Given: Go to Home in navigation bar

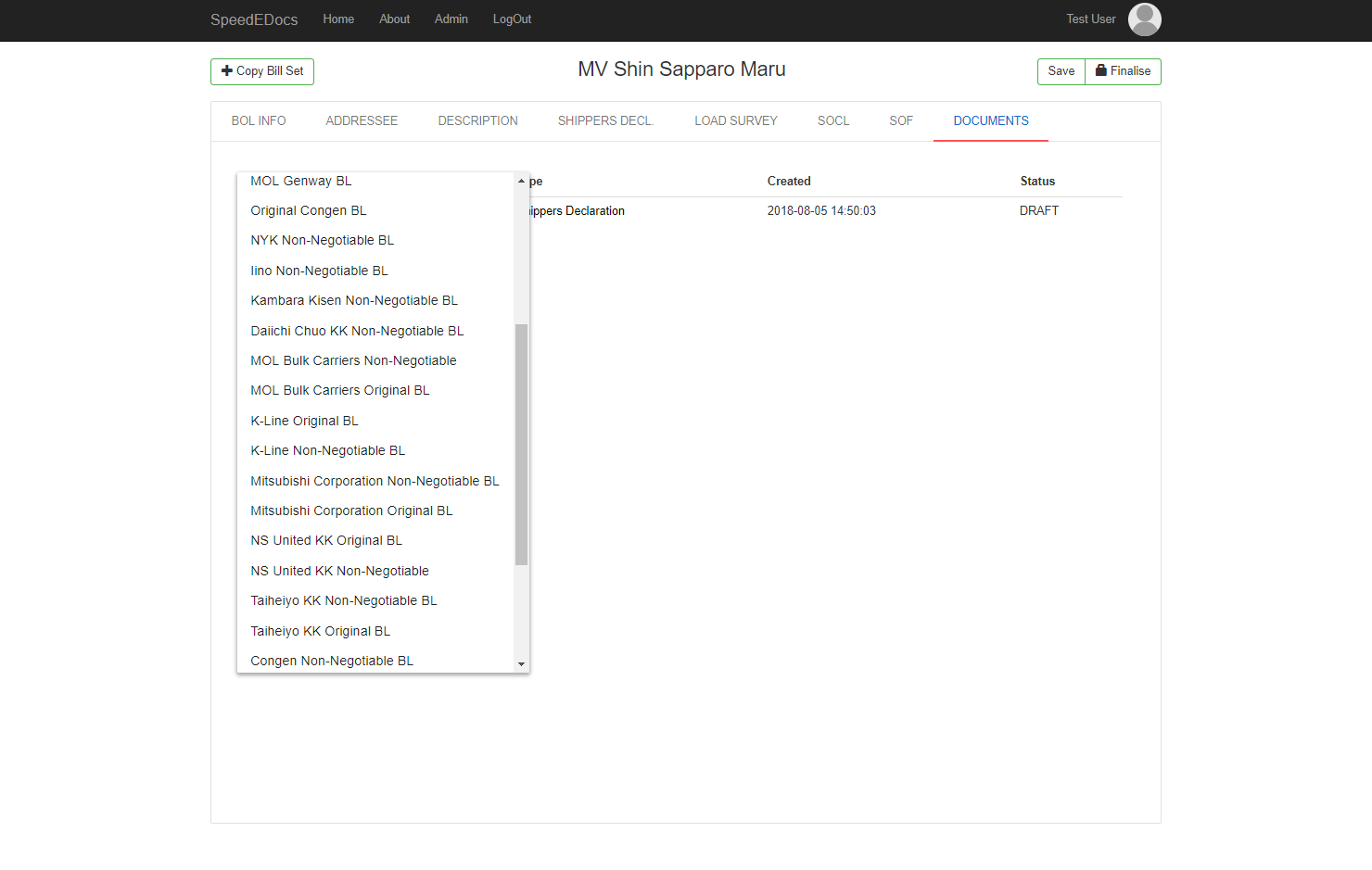Looking at the screenshot, I should point(338,19).
